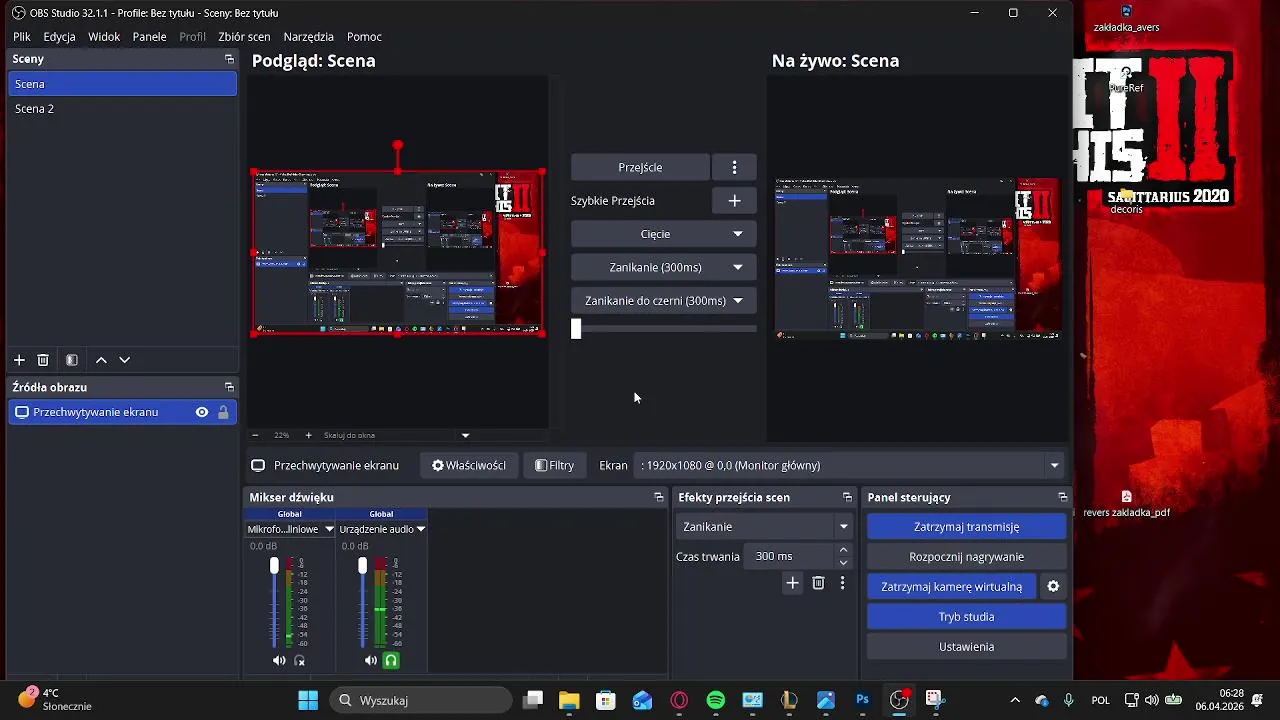This screenshot has height=720, width=1280.
Task: Mute the Urządzenie audio channel
Action: 371,660
